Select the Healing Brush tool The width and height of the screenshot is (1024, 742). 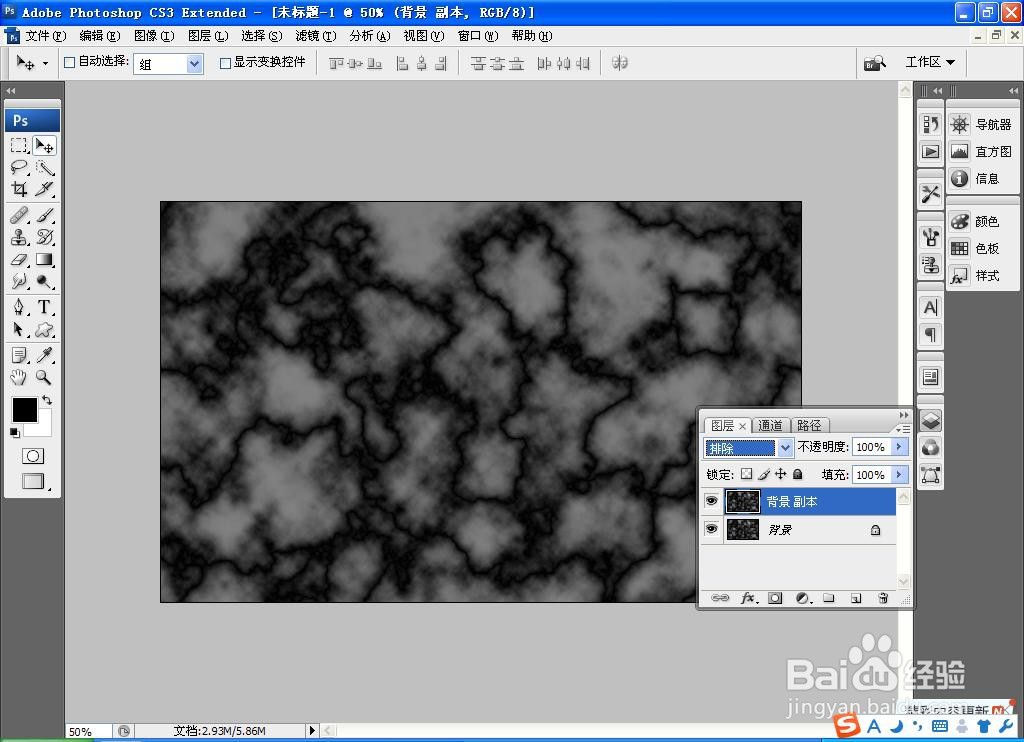pyautogui.click(x=19, y=215)
